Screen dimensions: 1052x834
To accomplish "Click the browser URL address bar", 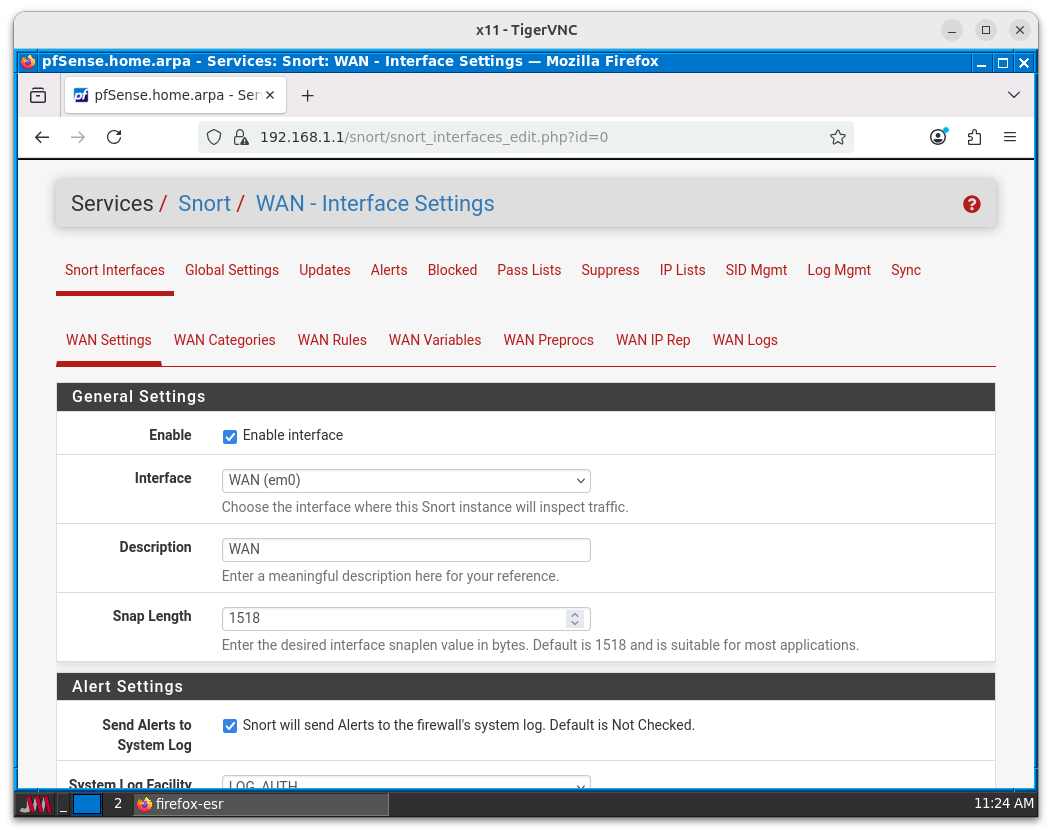I will (525, 138).
